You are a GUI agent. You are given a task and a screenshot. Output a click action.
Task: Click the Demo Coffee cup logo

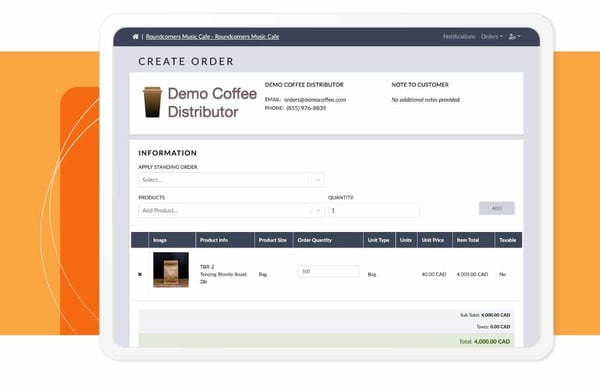[152, 102]
